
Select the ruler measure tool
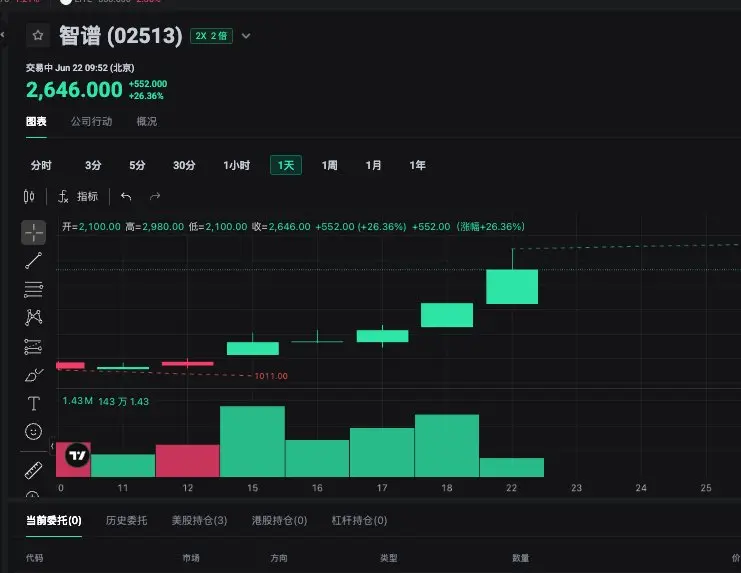pyautogui.click(x=34, y=470)
